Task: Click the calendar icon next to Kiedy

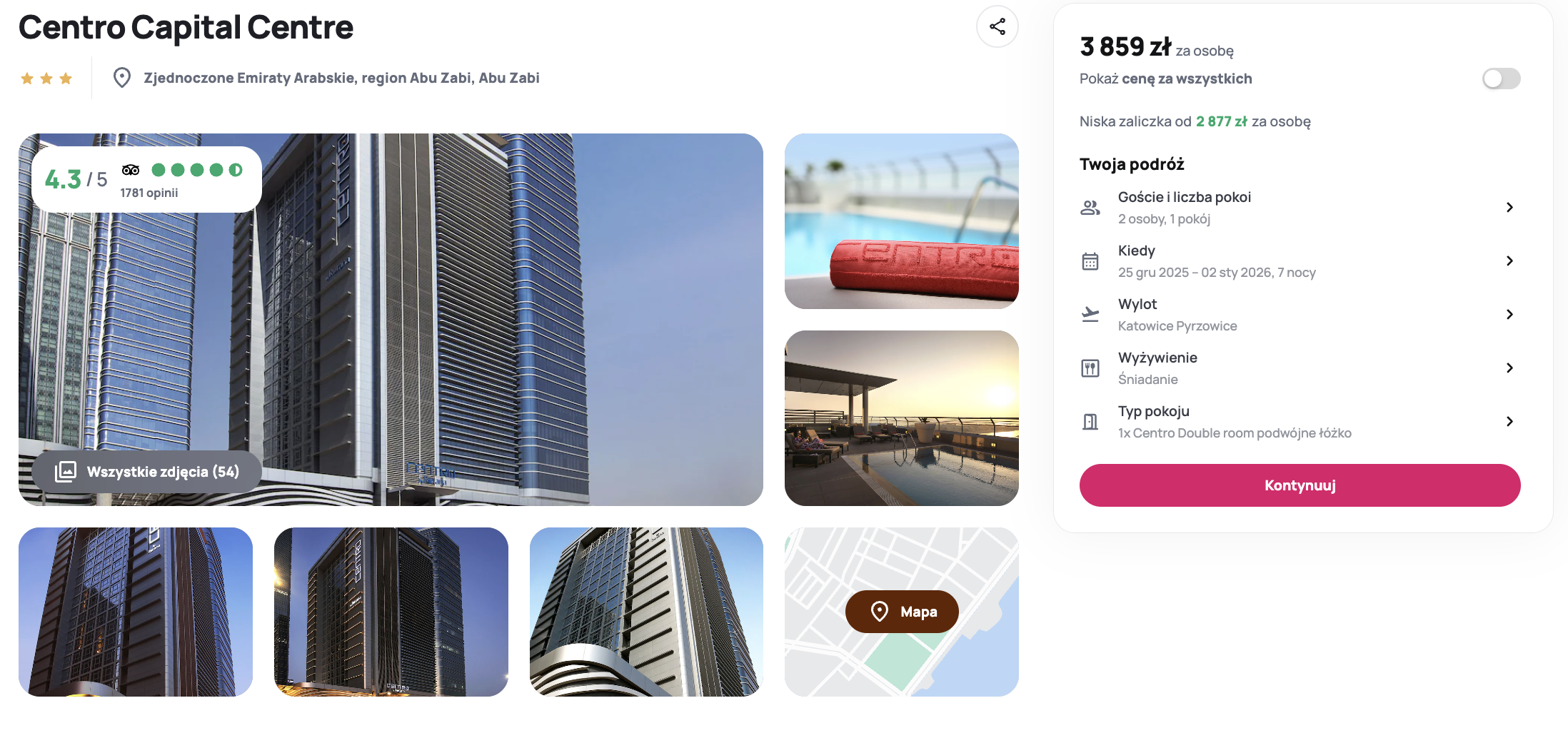Action: pyautogui.click(x=1090, y=261)
